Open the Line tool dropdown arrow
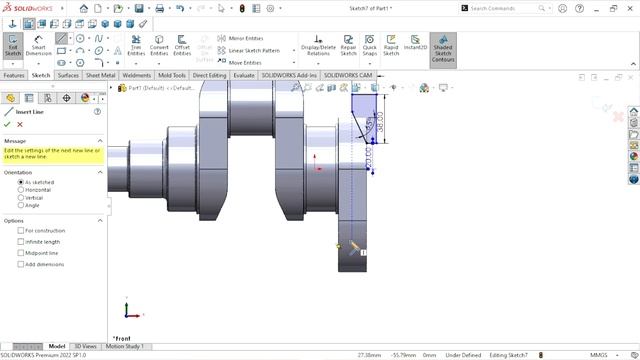The width and height of the screenshot is (640, 360). coord(70,38)
